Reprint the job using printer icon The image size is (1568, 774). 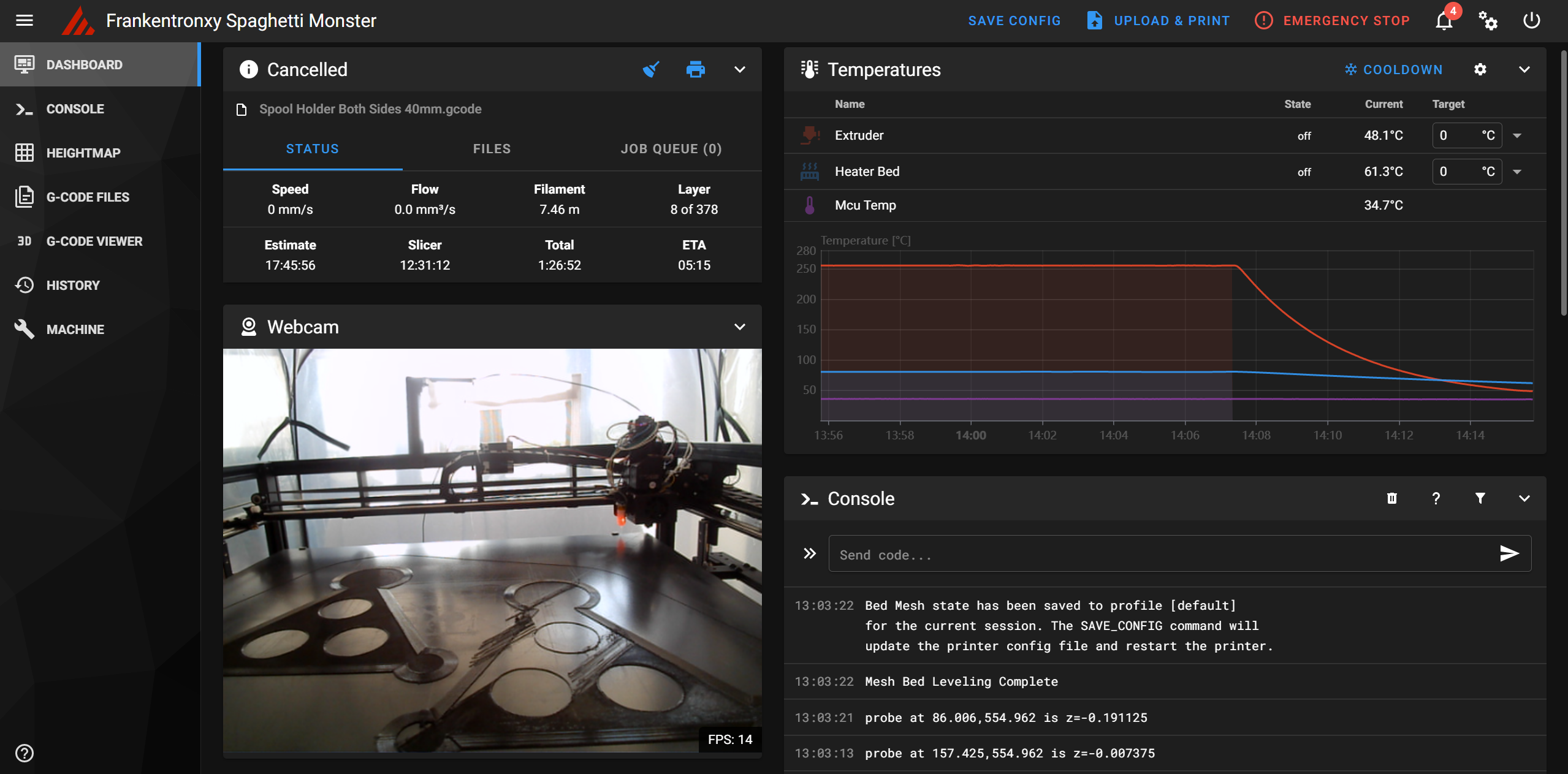point(695,69)
